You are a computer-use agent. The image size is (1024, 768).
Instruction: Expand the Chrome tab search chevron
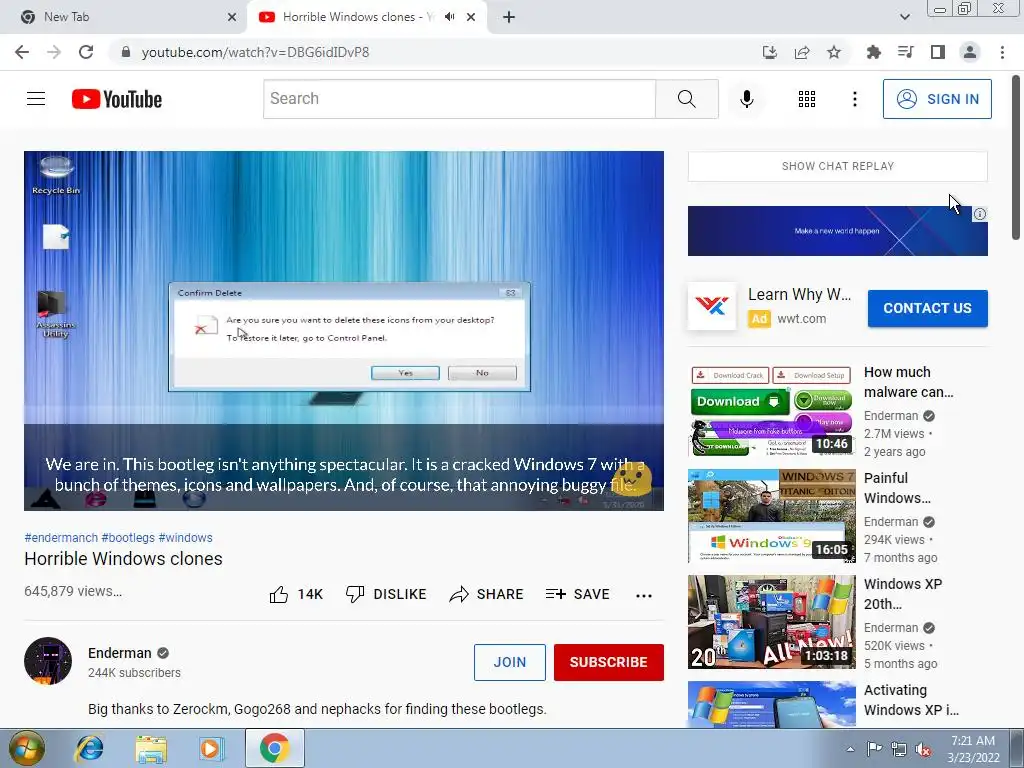[x=904, y=17]
